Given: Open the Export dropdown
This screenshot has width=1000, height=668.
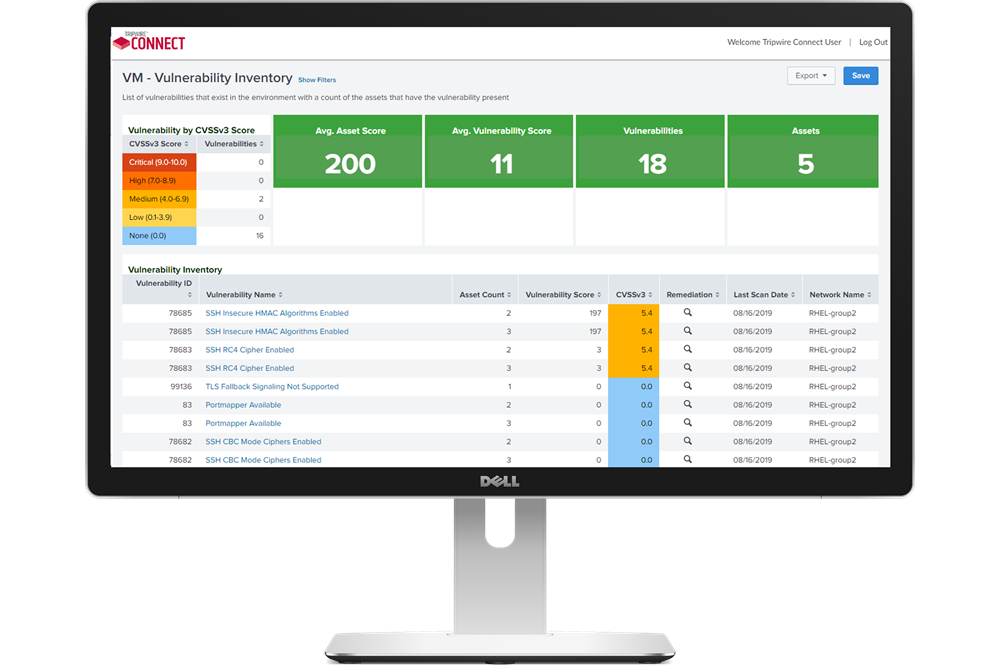Looking at the screenshot, I should tap(811, 75).
